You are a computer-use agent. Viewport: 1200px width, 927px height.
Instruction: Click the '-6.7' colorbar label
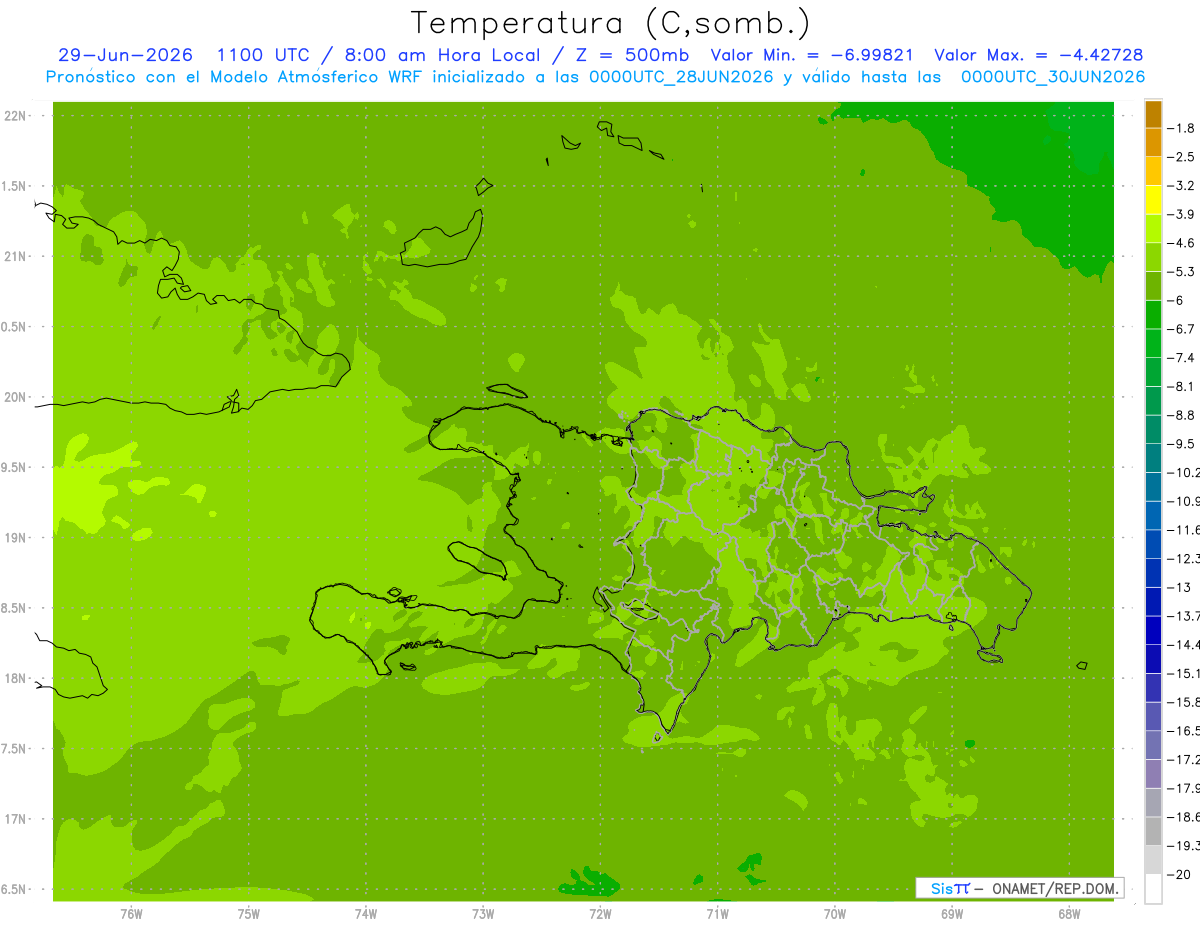point(1181,329)
